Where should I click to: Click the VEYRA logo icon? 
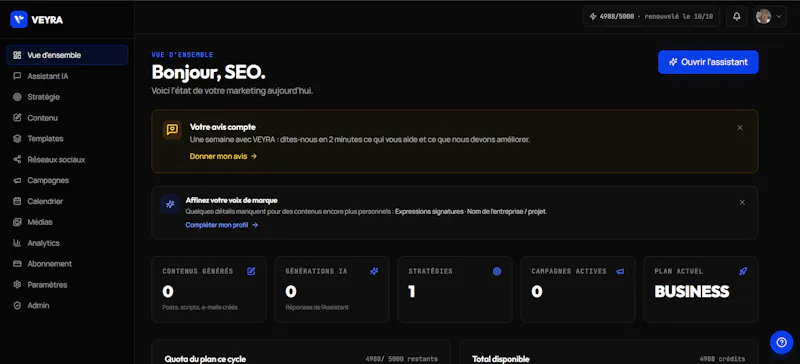coord(19,19)
